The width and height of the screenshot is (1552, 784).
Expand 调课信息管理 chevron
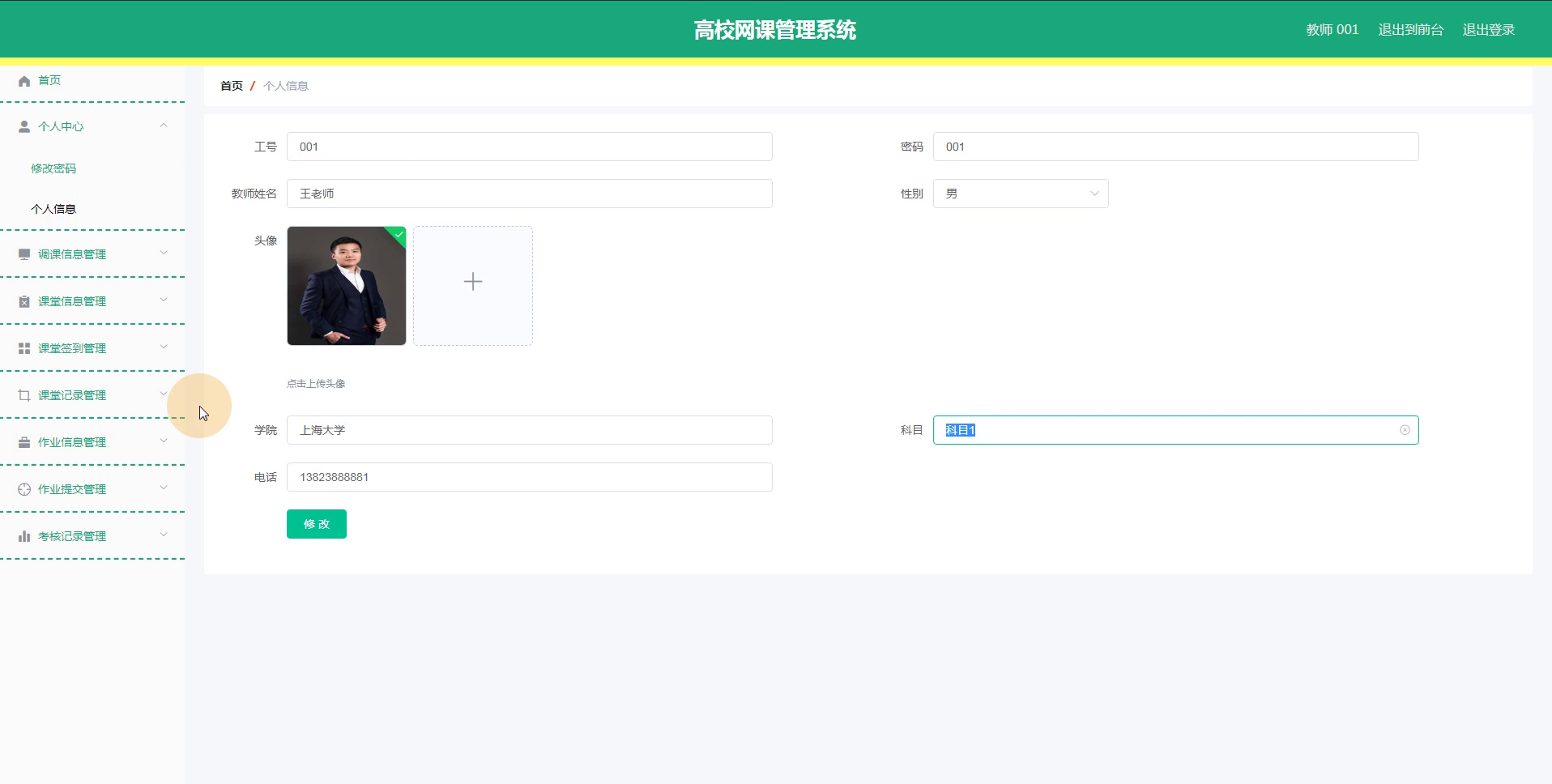(164, 253)
